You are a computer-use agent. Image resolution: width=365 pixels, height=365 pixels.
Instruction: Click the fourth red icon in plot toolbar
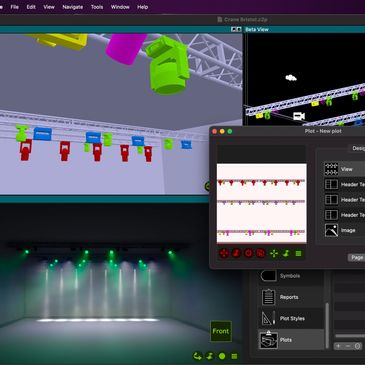tap(261, 253)
